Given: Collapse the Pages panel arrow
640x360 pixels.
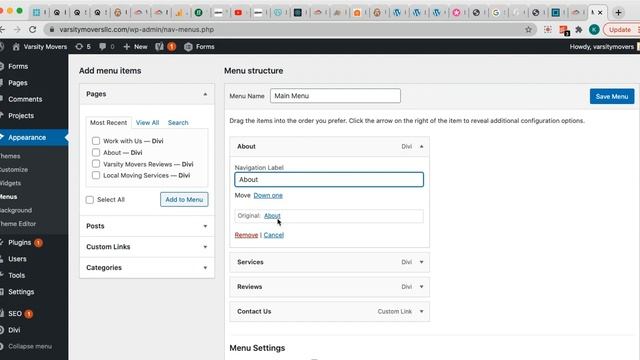Looking at the screenshot, I should coord(205,94).
